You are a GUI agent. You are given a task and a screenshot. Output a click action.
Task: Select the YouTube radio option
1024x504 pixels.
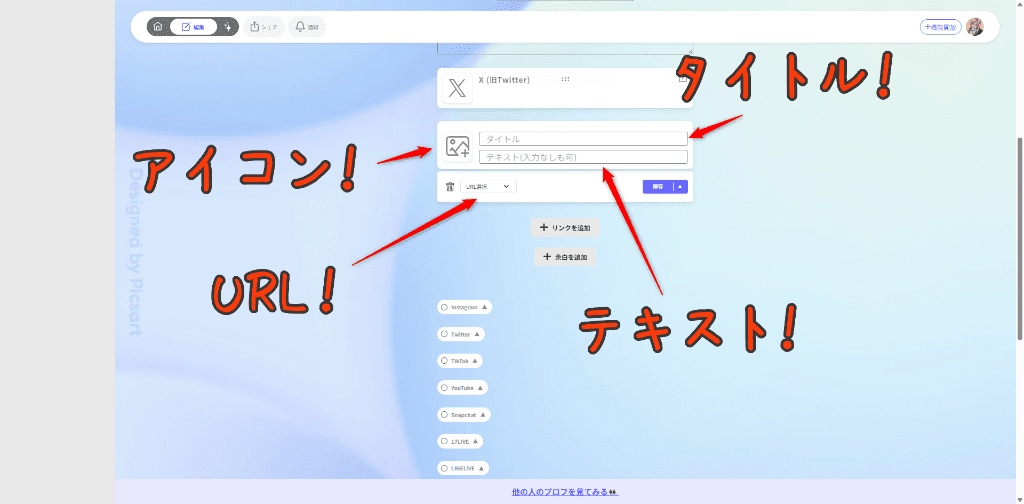tap(444, 387)
